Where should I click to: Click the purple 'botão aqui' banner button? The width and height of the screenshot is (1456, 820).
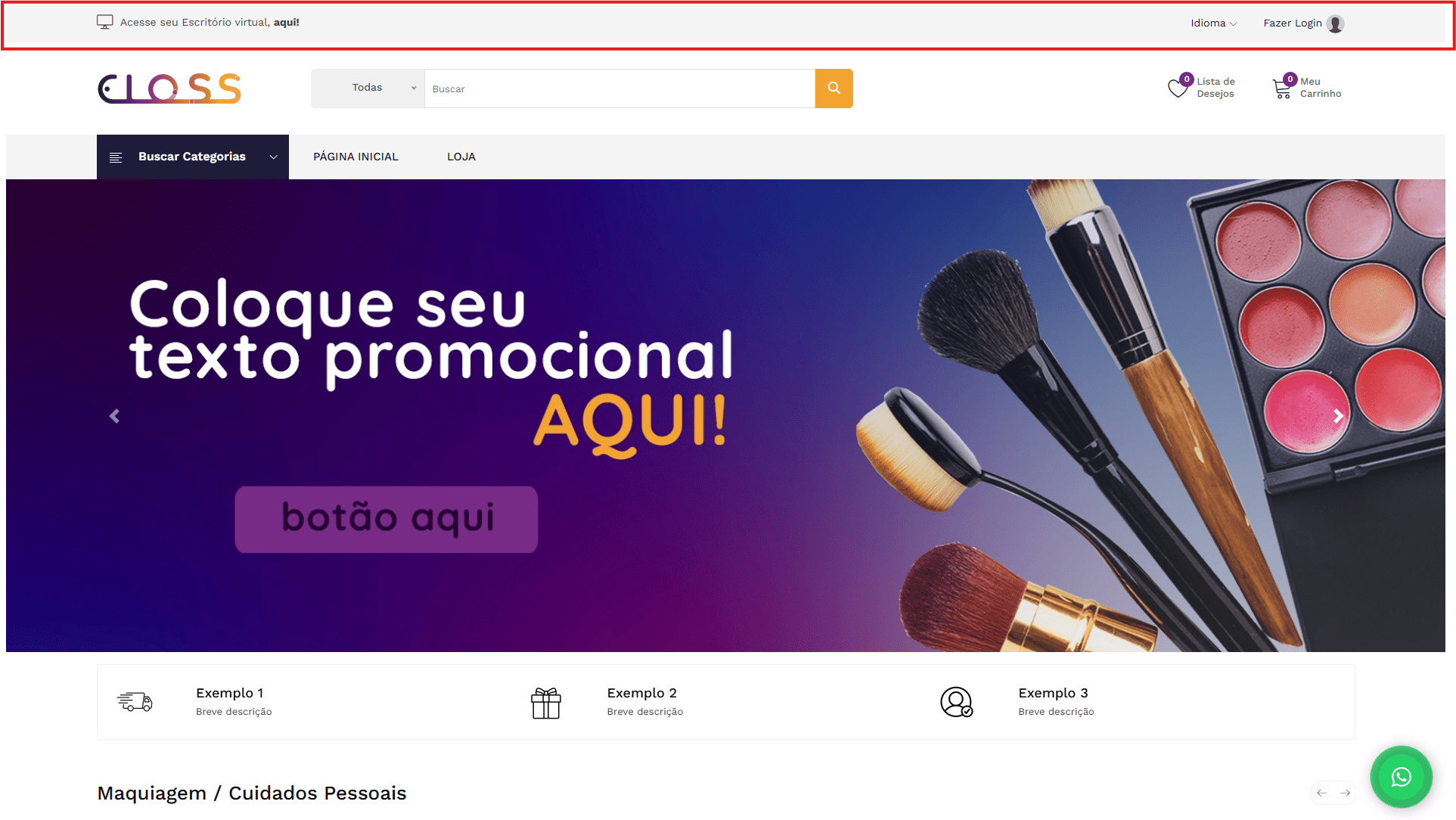(x=387, y=520)
